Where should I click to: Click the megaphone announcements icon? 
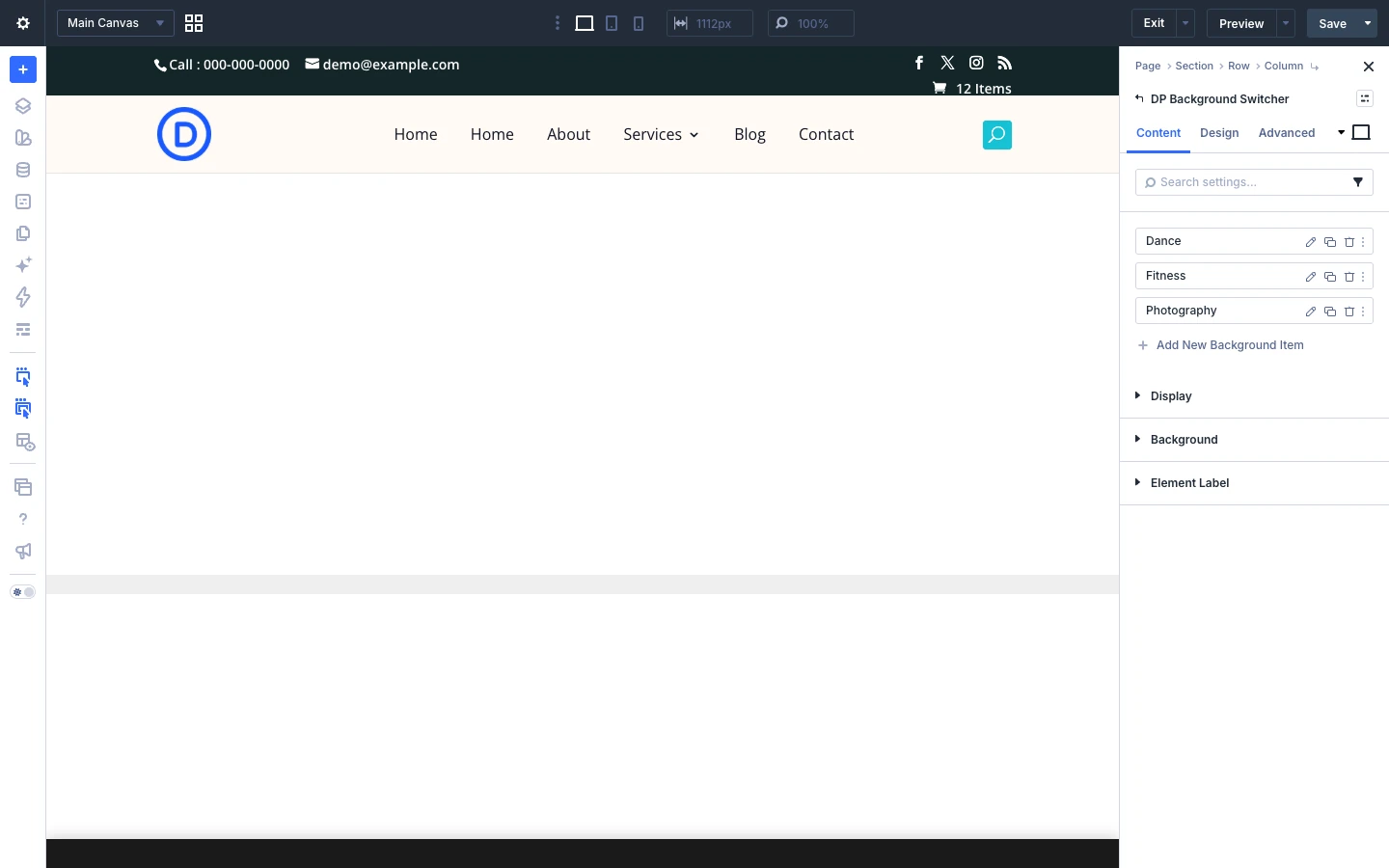(23, 551)
